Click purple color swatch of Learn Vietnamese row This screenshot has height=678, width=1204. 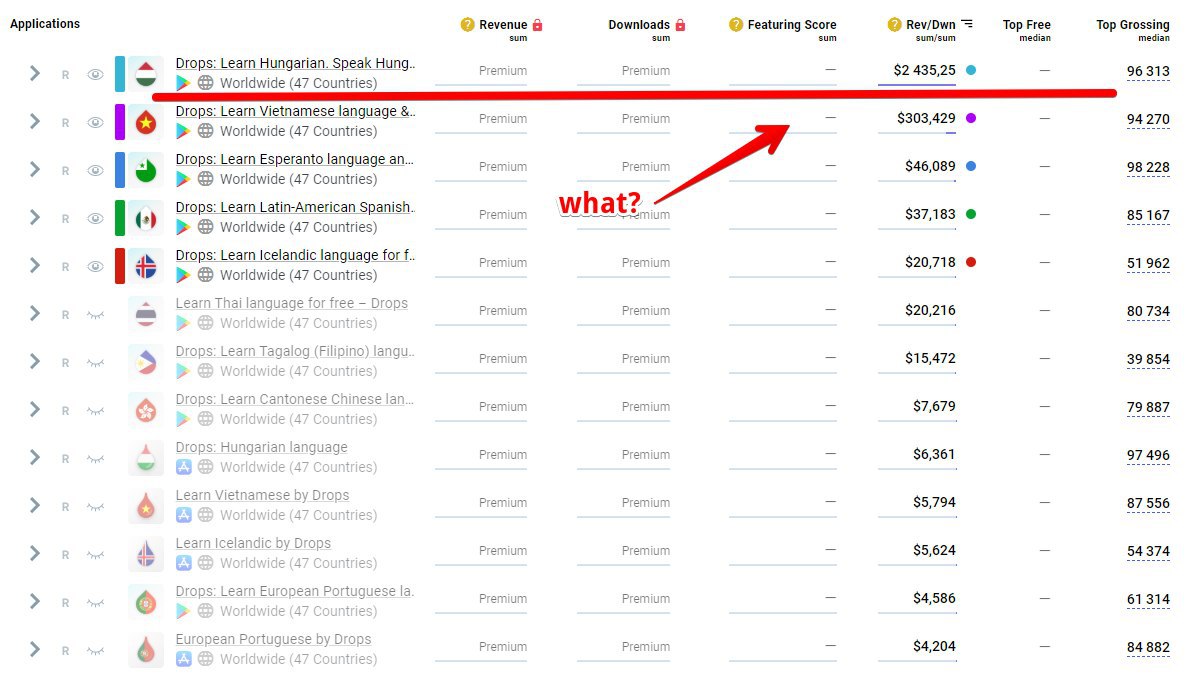click(120, 122)
